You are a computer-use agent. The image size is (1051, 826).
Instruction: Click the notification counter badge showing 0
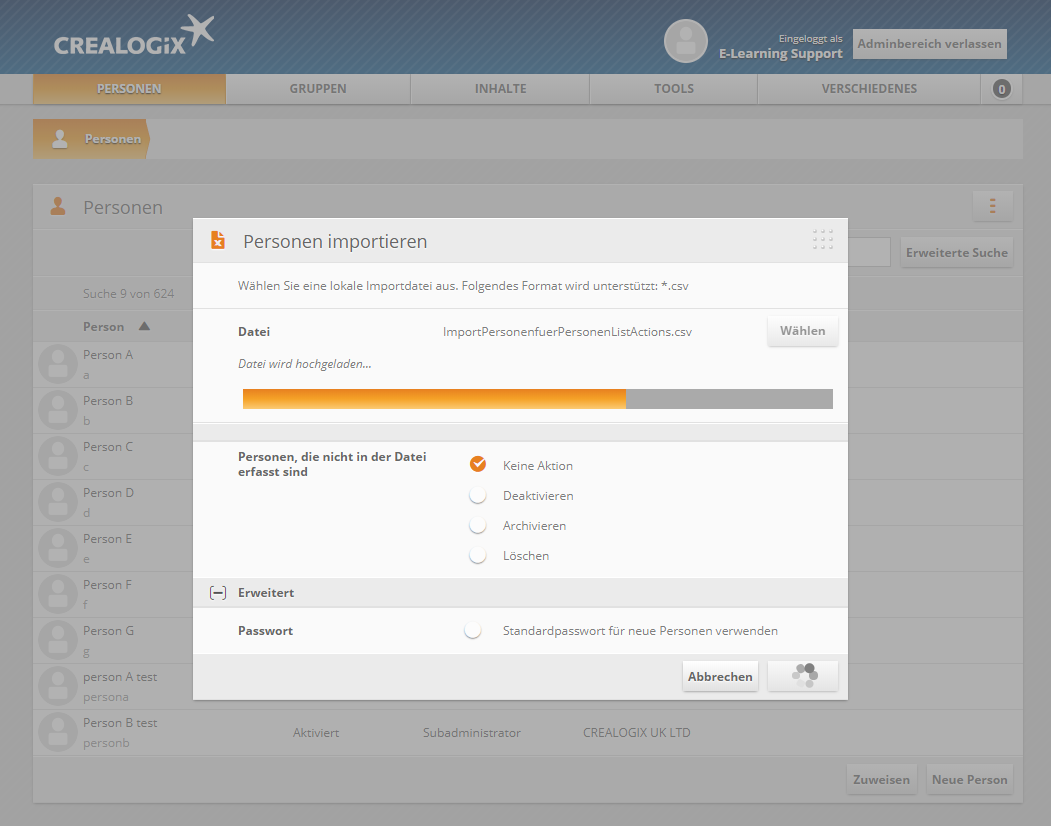pyautogui.click(x=1001, y=89)
